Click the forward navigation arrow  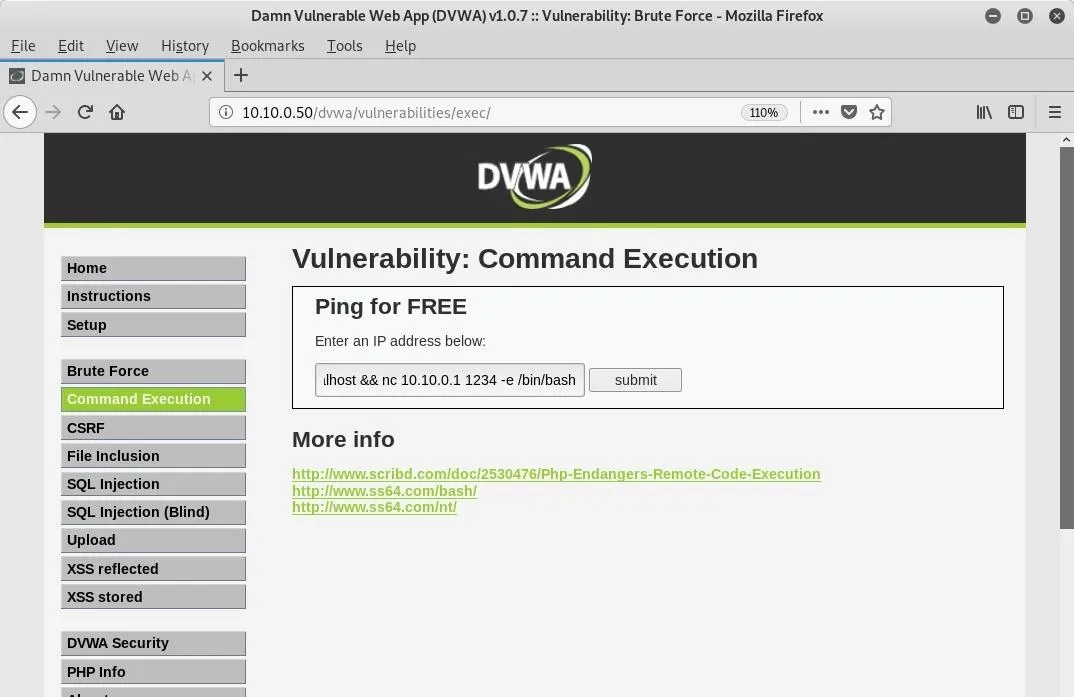click(53, 112)
